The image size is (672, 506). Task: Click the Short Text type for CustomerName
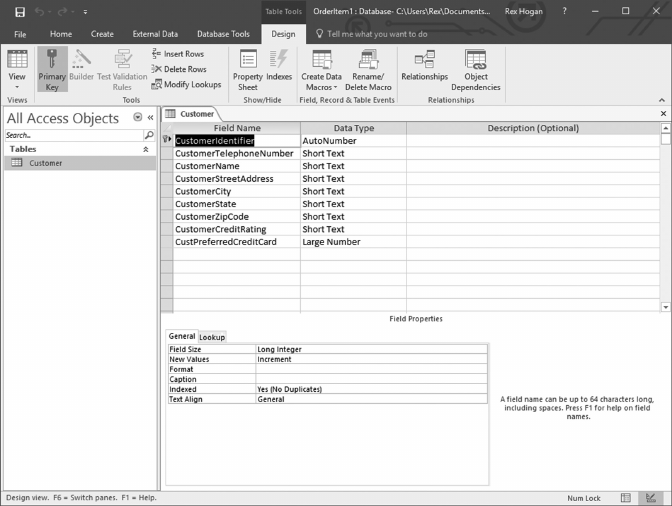point(353,166)
